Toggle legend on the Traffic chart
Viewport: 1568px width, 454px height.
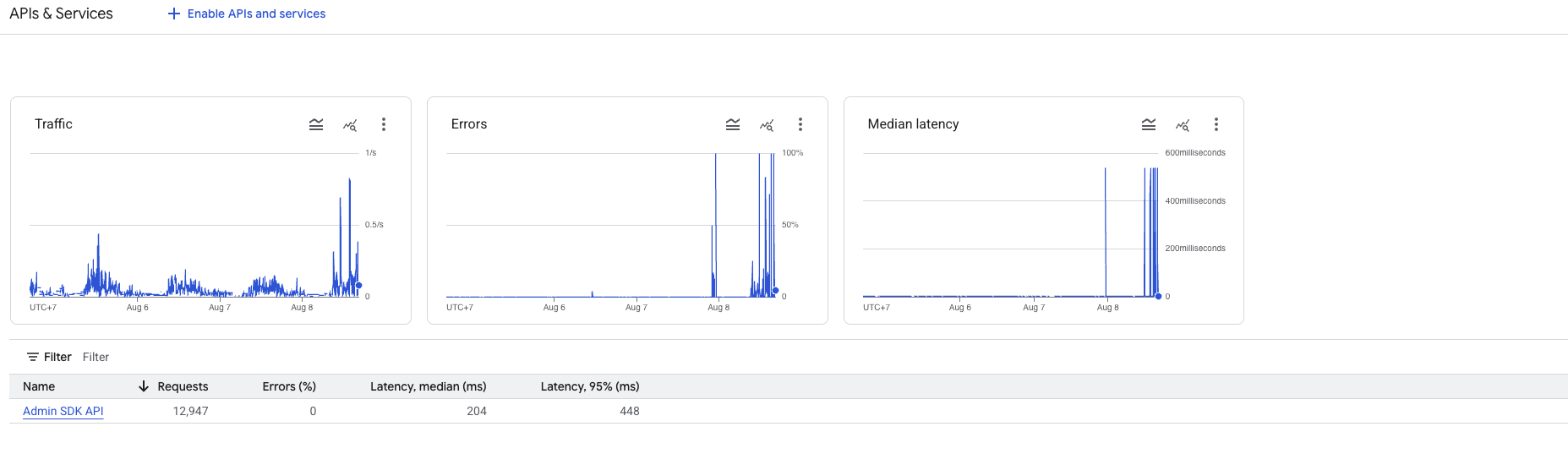click(x=316, y=124)
